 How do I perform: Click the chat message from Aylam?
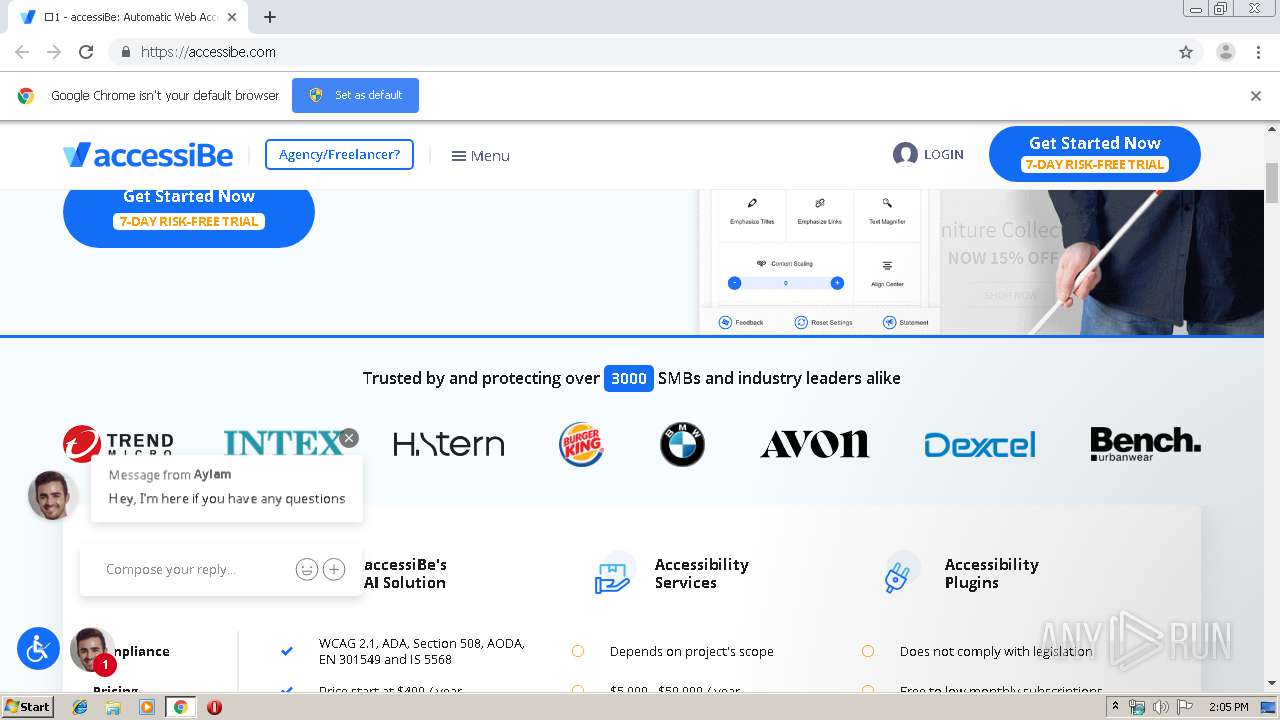(227, 488)
